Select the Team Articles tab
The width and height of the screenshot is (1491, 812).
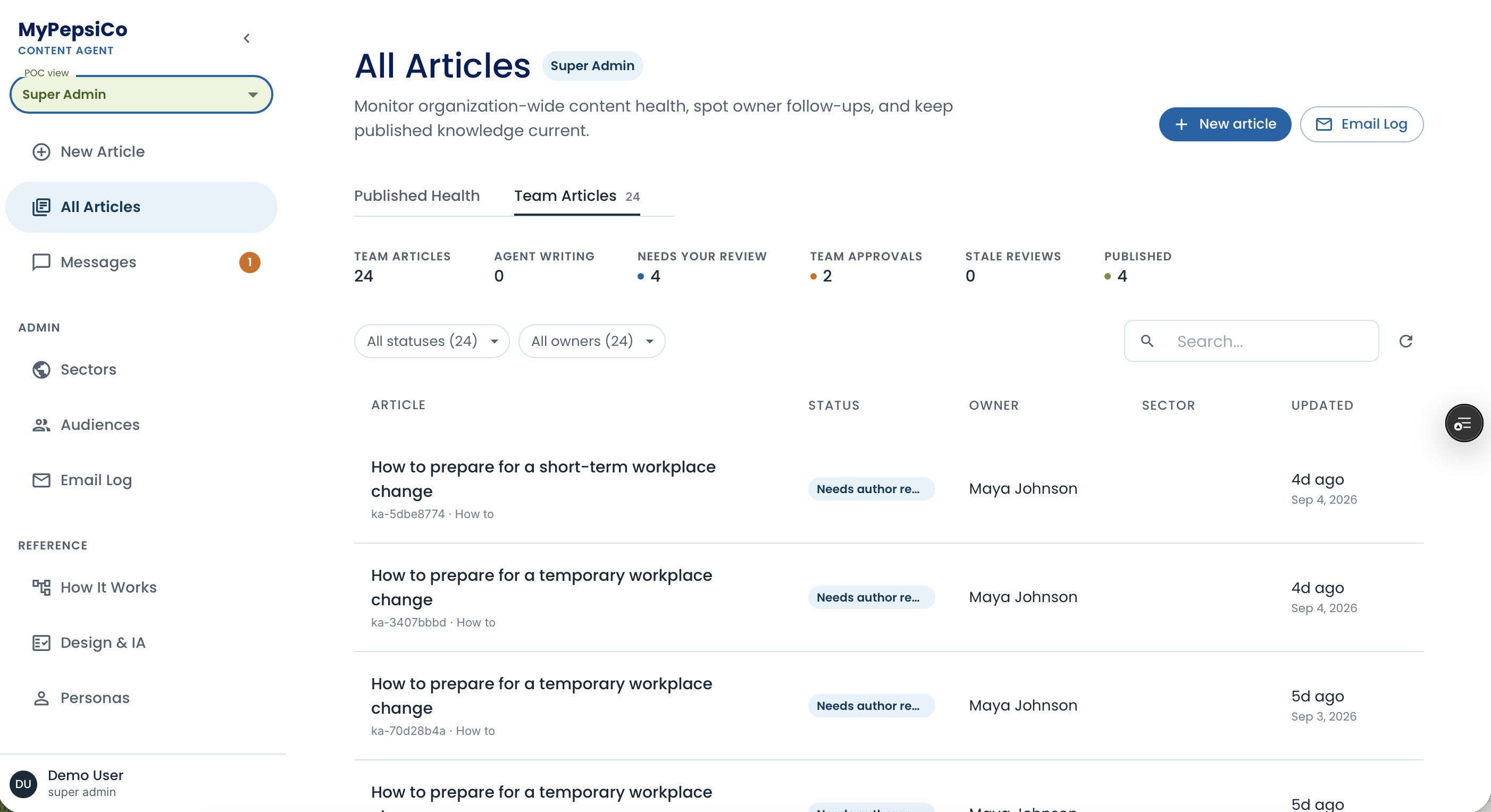pyautogui.click(x=576, y=196)
